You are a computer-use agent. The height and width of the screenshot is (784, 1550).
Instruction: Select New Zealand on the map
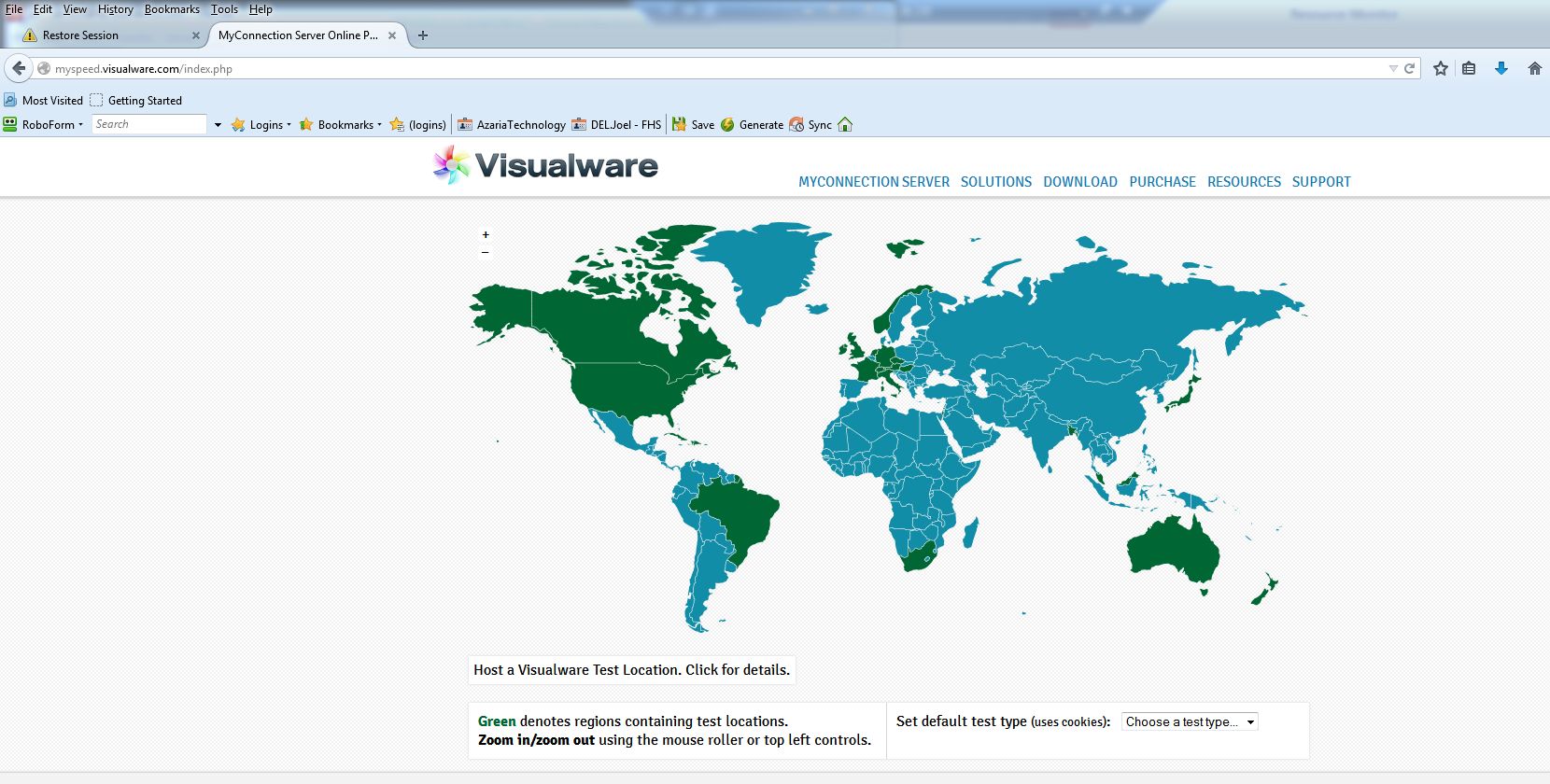(x=1264, y=591)
